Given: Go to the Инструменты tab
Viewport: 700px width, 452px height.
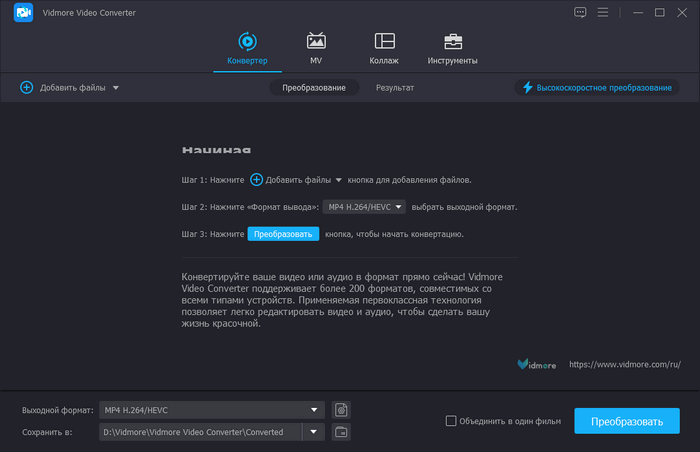Looking at the screenshot, I should [x=452, y=50].
